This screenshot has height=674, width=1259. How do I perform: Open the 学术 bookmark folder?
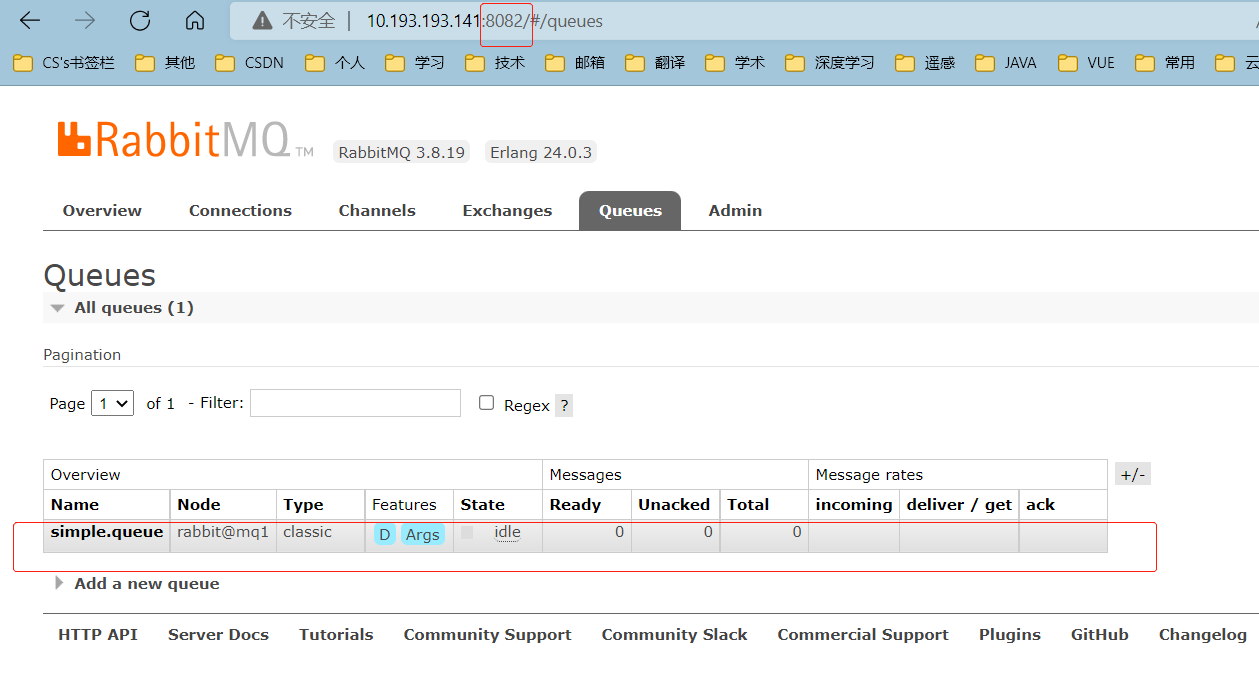[x=735, y=62]
